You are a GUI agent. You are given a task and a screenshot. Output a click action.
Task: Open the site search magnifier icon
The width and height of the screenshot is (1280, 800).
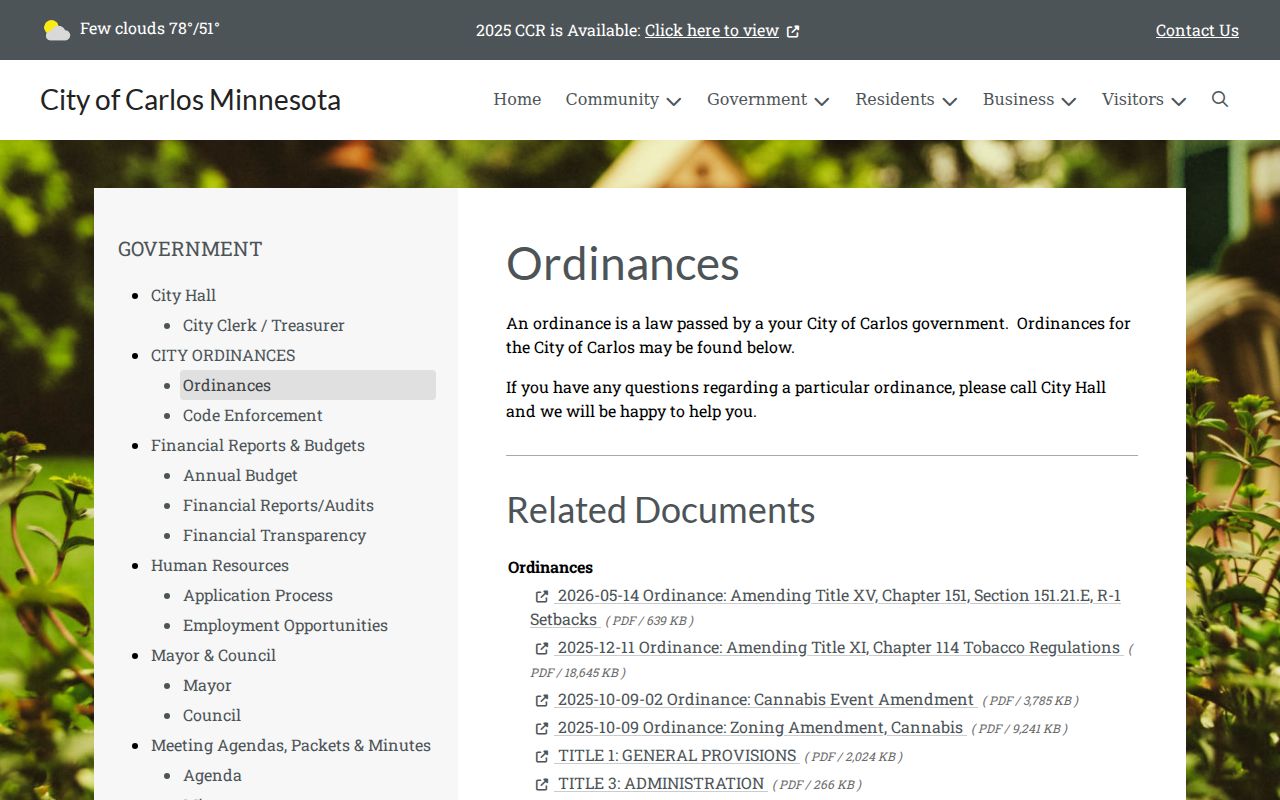(1220, 99)
